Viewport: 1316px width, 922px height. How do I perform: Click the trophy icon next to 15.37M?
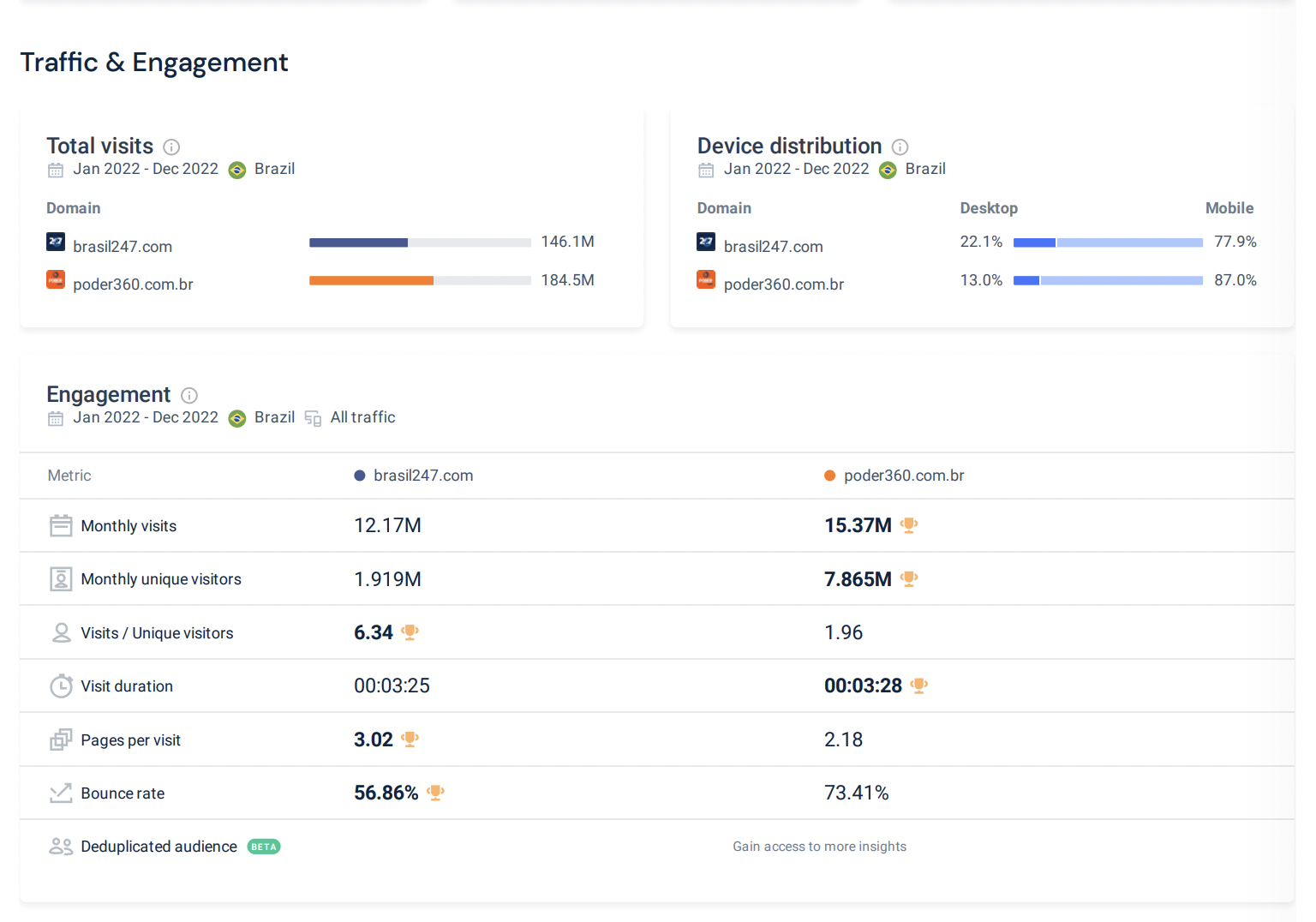[x=909, y=525]
